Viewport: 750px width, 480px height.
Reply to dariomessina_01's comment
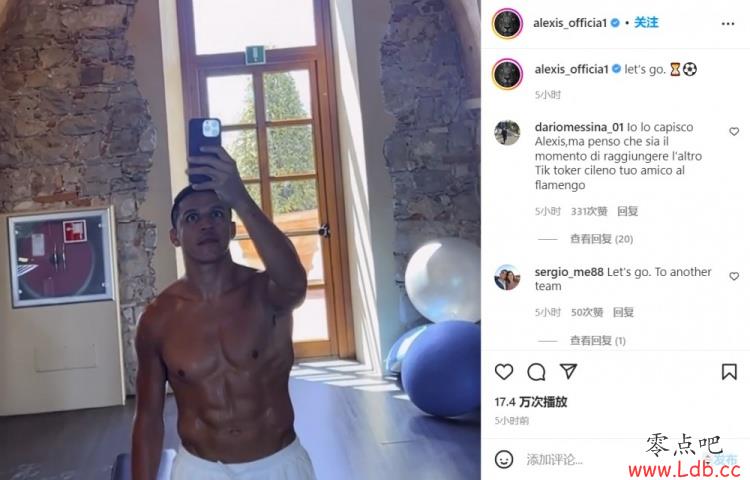tap(627, 211)
